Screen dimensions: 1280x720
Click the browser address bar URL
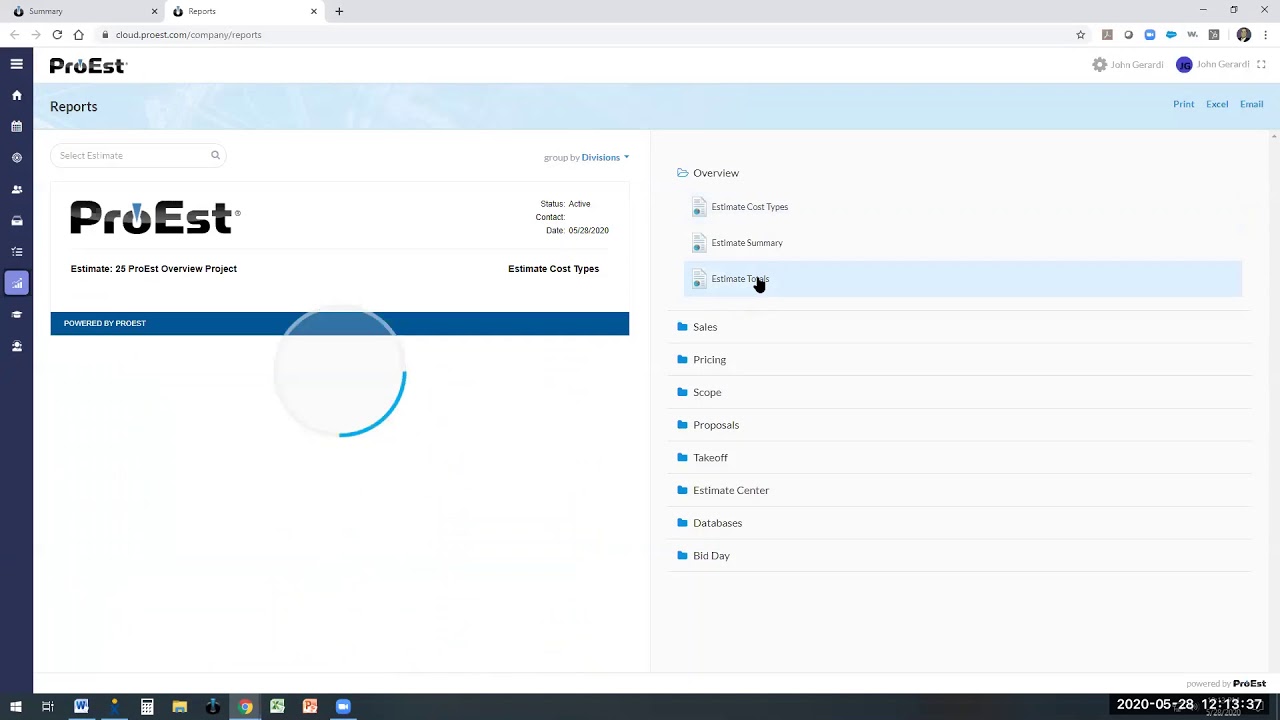(188, 35)
